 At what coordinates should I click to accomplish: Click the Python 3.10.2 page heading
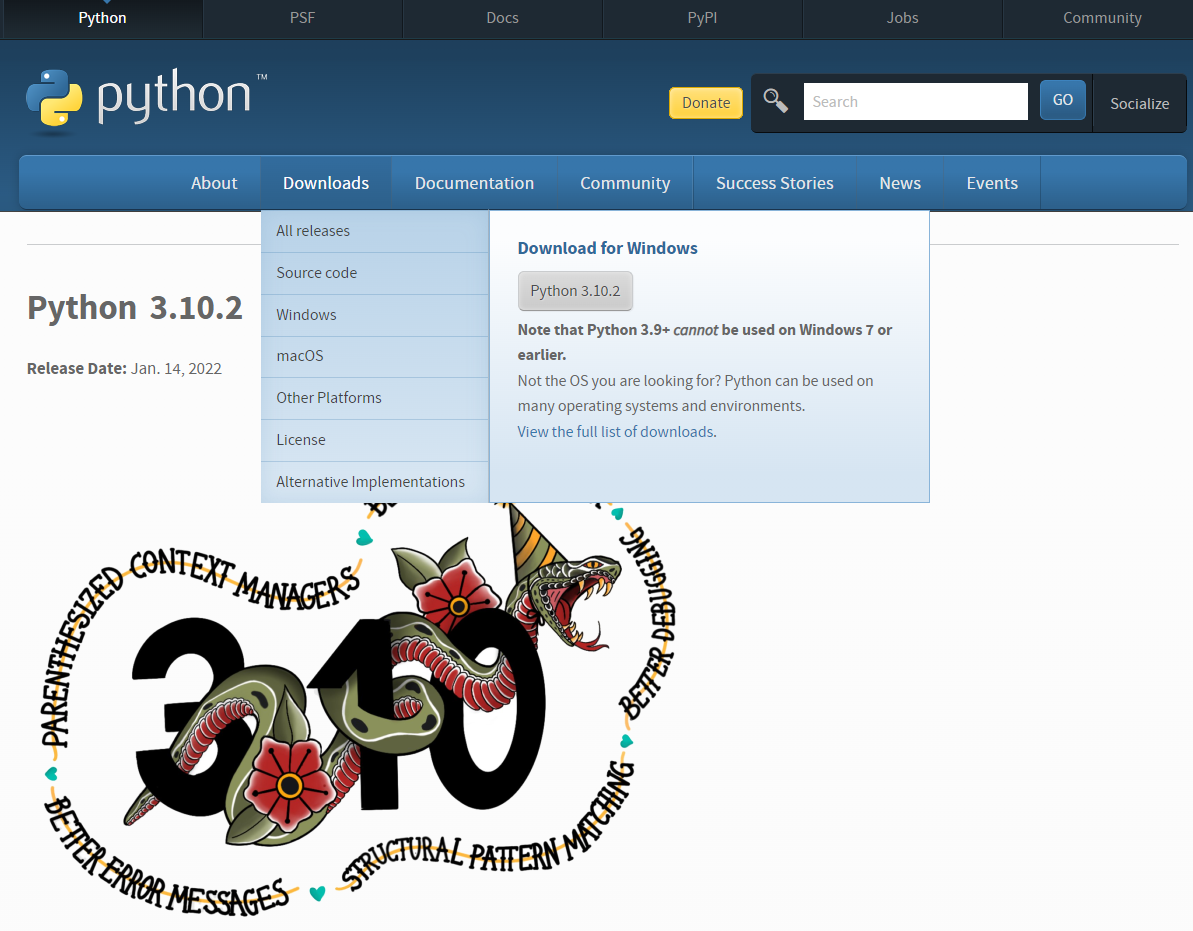point(135,307)
